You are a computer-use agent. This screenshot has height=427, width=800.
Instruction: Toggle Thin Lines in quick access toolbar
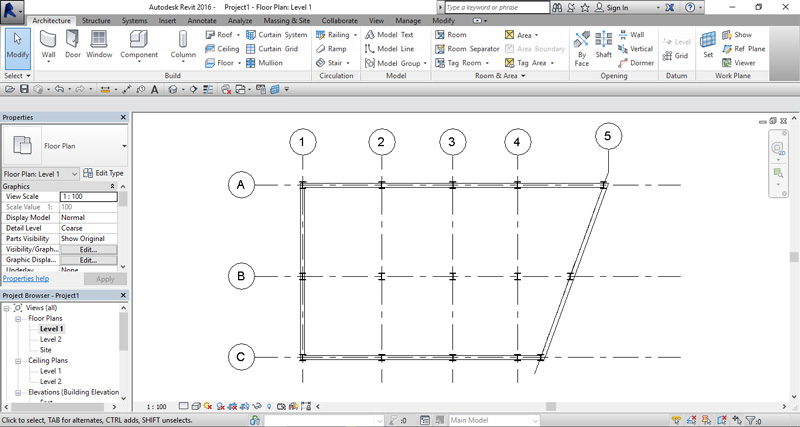pyautogui.click(x=208, y=89)
